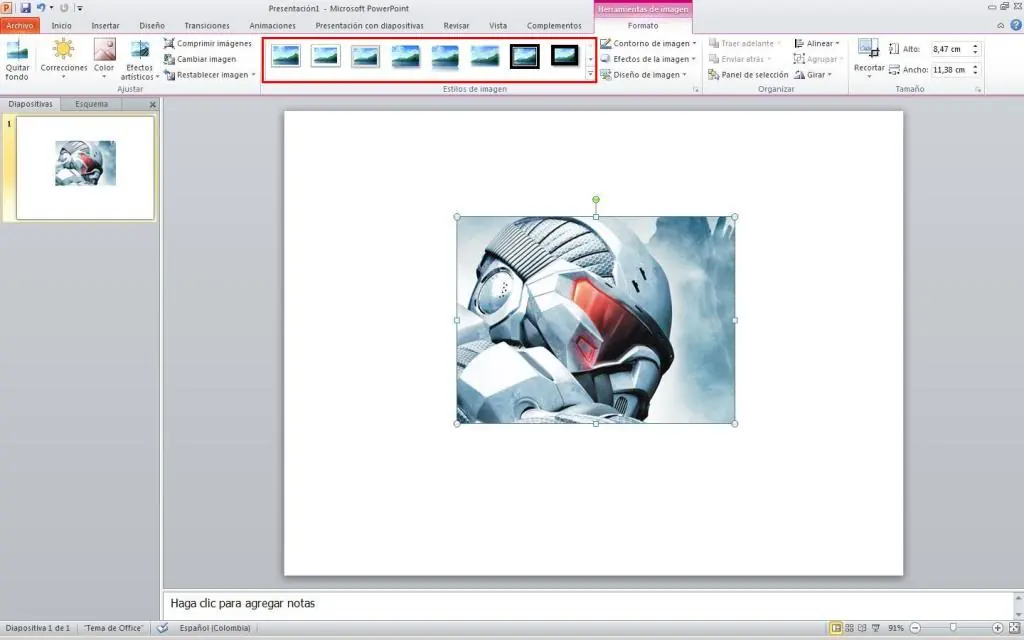This screenshot has height=640, width=1024.
Task: Apply the last black-bordered picture style
Action: [x=564, y=56]
